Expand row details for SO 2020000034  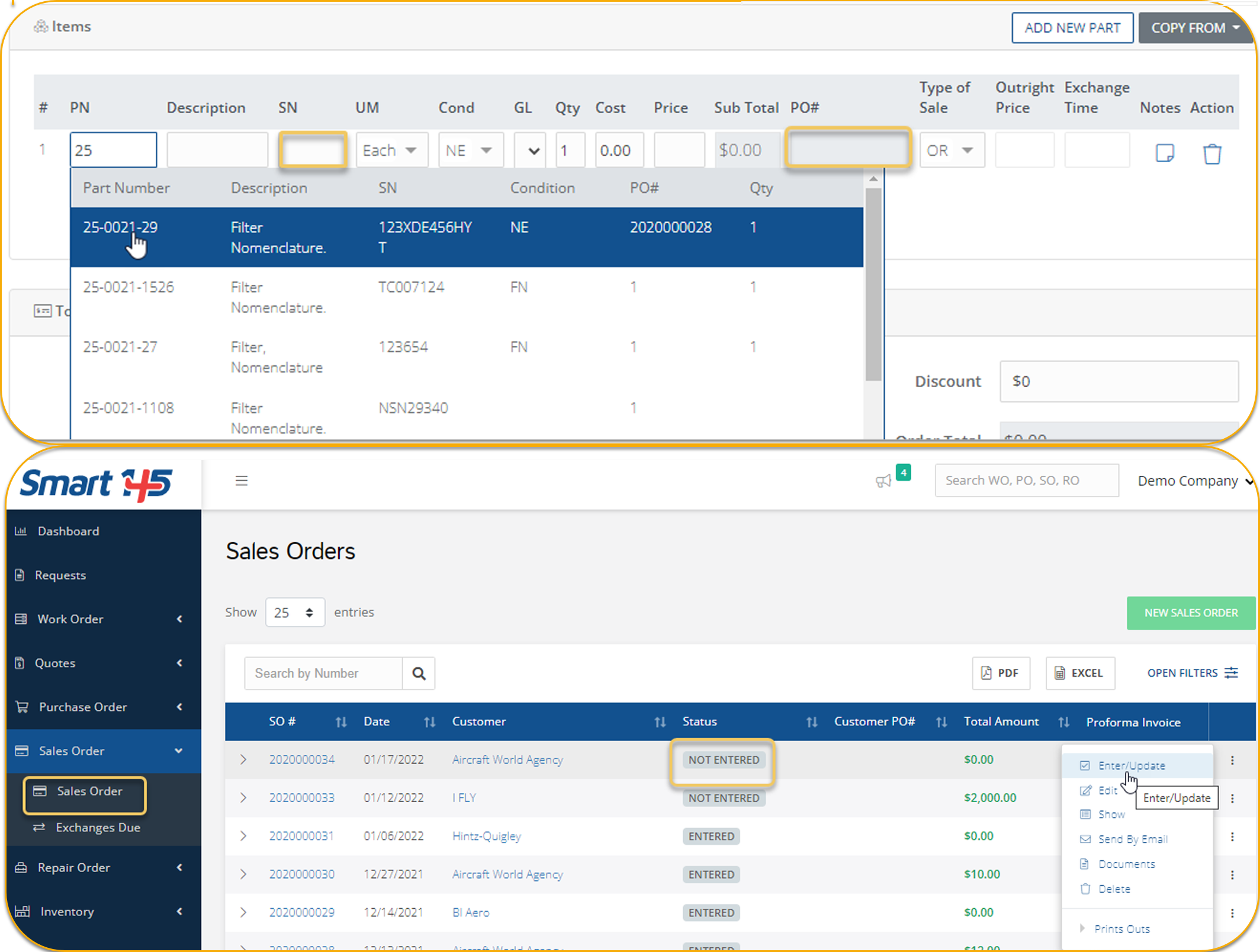tap(243, 760)
